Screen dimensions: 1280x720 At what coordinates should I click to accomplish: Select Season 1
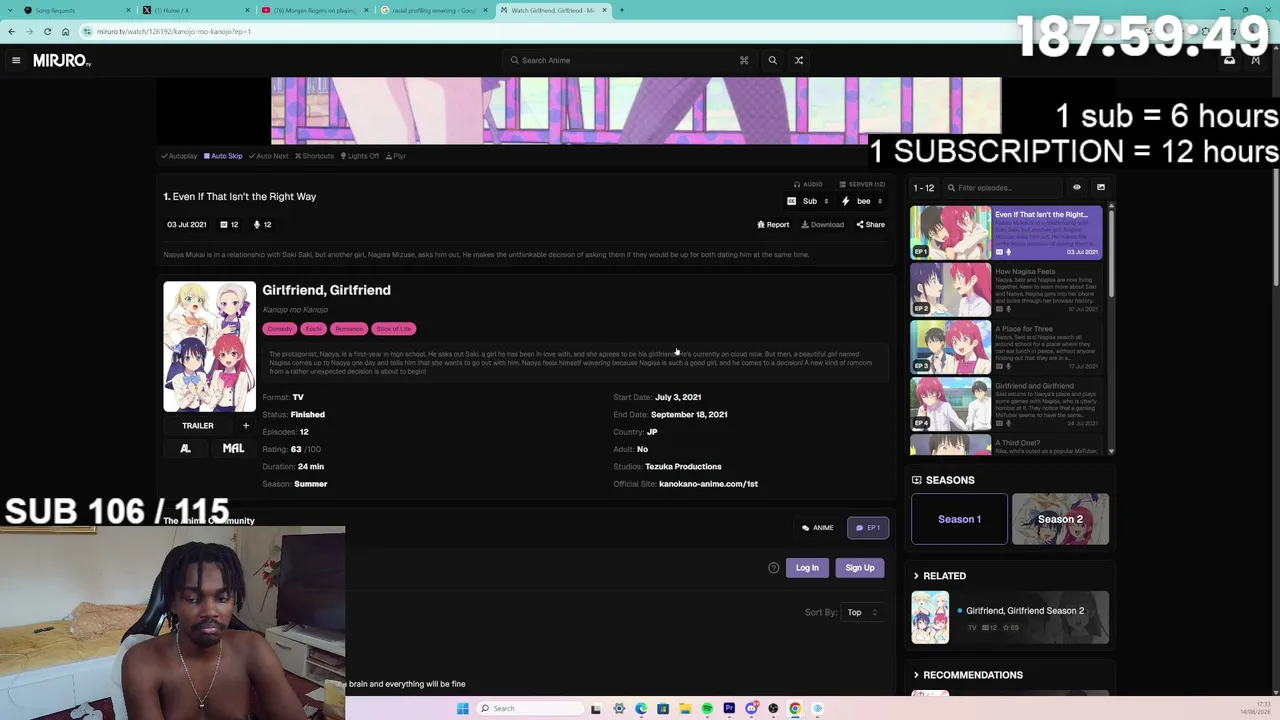click(x=959, y=519)
